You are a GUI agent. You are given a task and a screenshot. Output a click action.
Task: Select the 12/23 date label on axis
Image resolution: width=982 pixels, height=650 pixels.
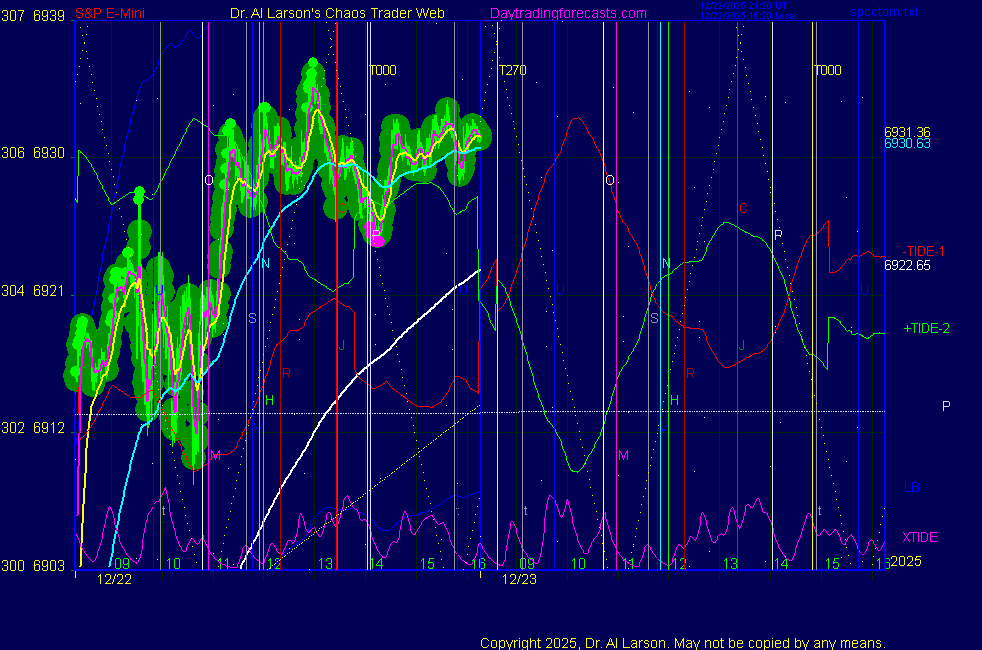coord(520,579)
